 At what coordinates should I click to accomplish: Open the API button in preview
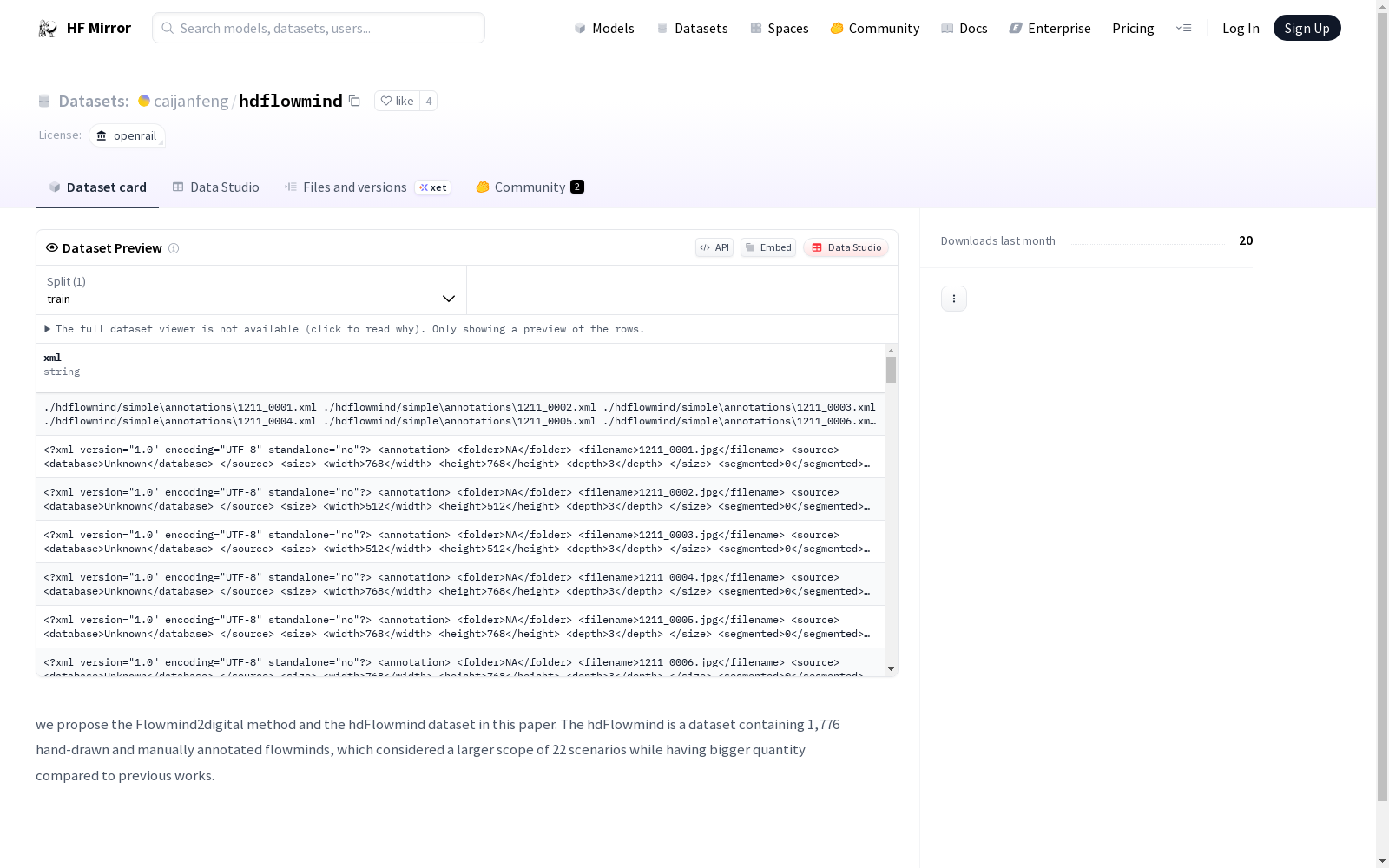tap(714, 247)
